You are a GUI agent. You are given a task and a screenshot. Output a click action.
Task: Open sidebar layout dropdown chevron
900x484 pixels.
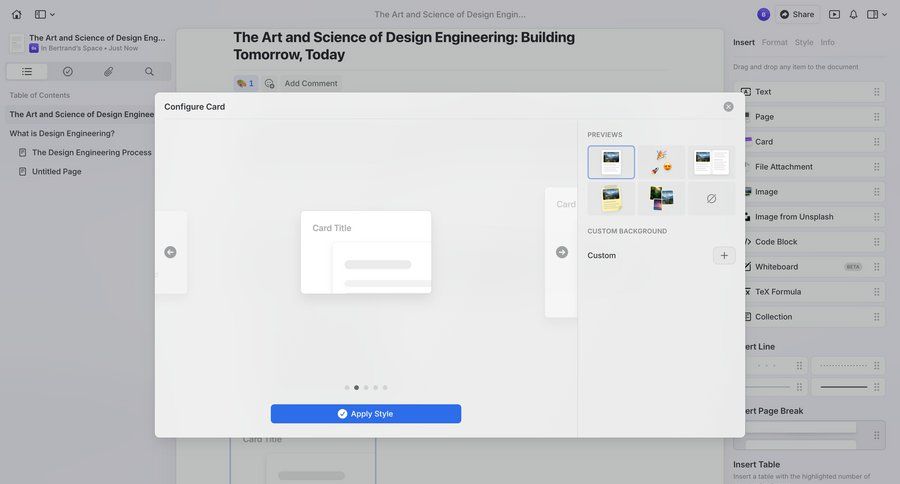(52, 14)
